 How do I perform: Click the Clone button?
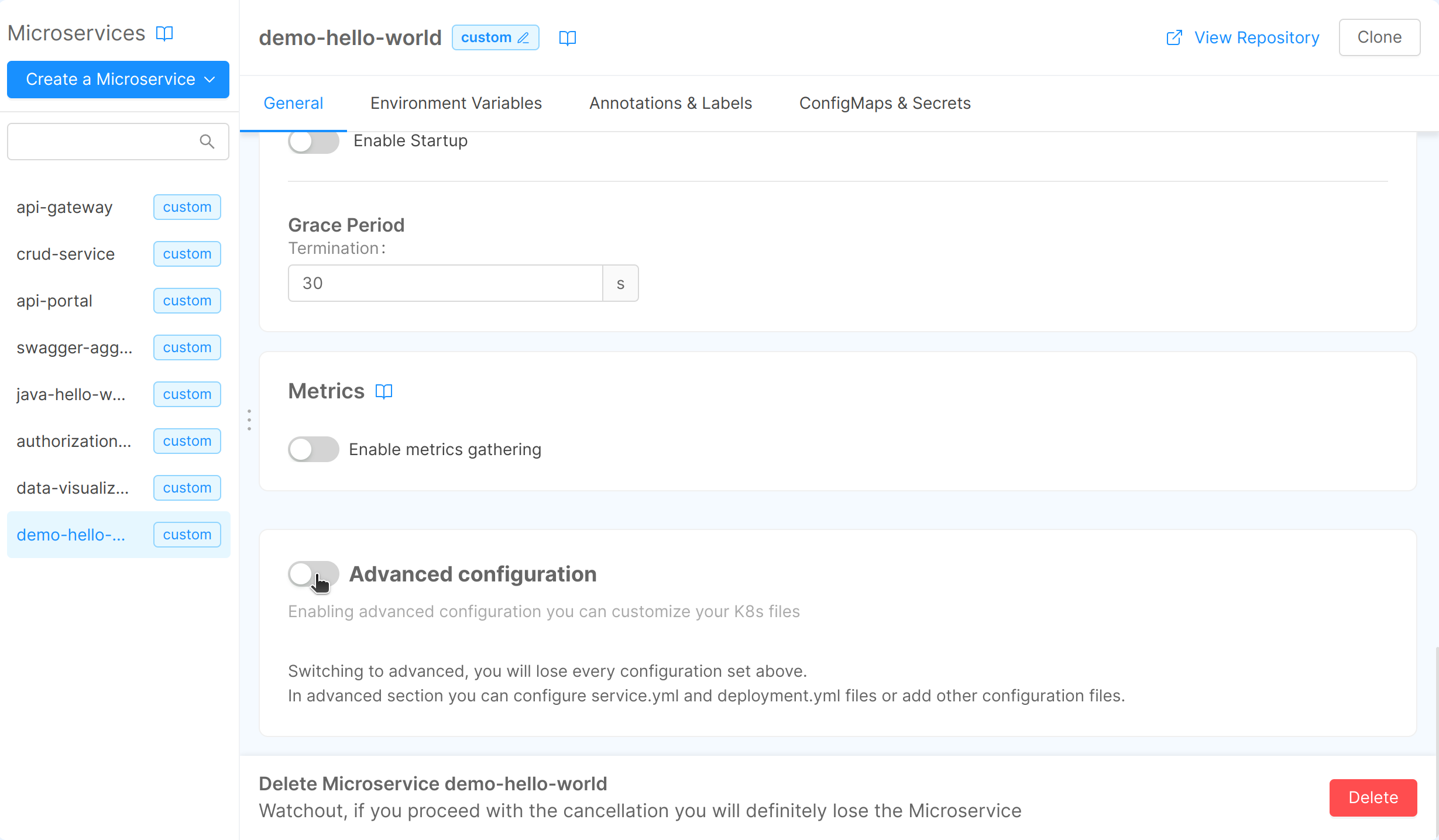(x=1379, y=37)
